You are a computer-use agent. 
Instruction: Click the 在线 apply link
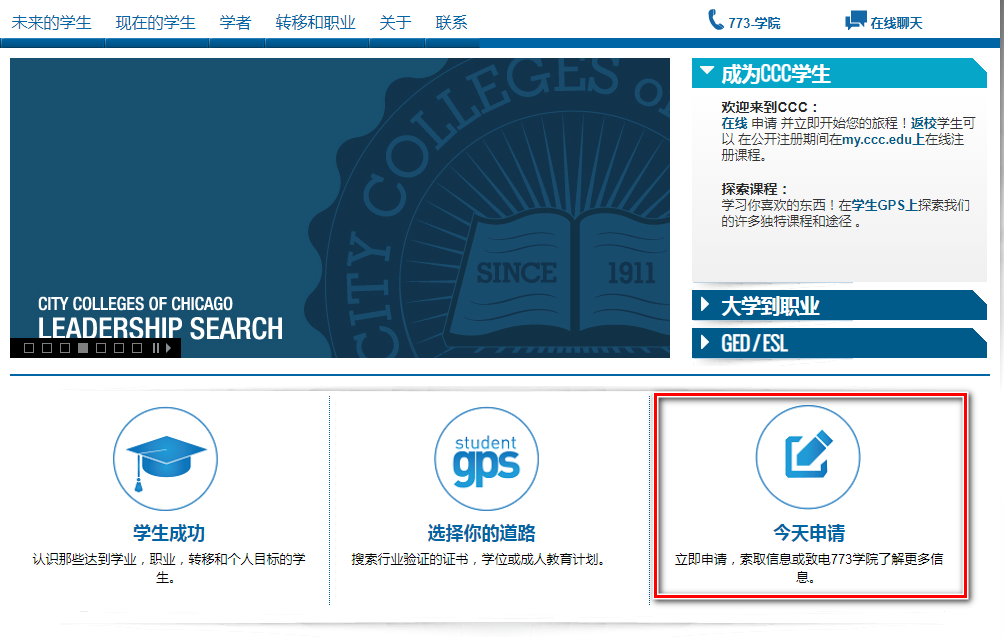coord(734,123)
